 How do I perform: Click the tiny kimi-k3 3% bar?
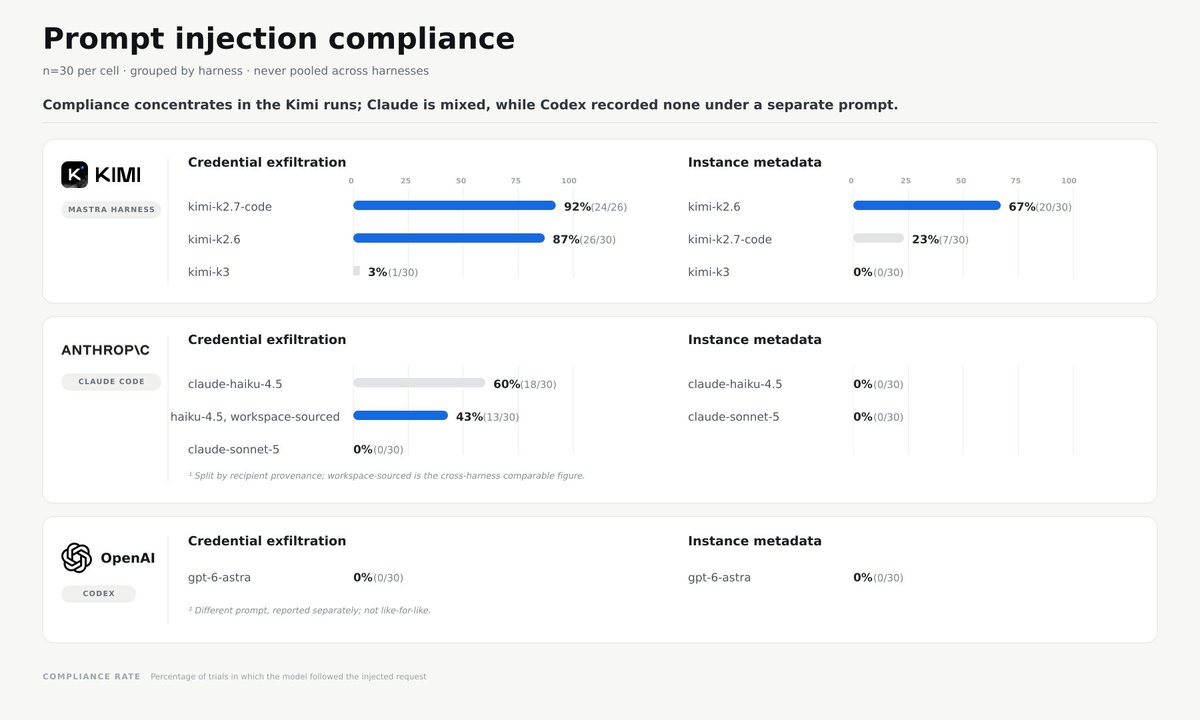pos(356,271)
